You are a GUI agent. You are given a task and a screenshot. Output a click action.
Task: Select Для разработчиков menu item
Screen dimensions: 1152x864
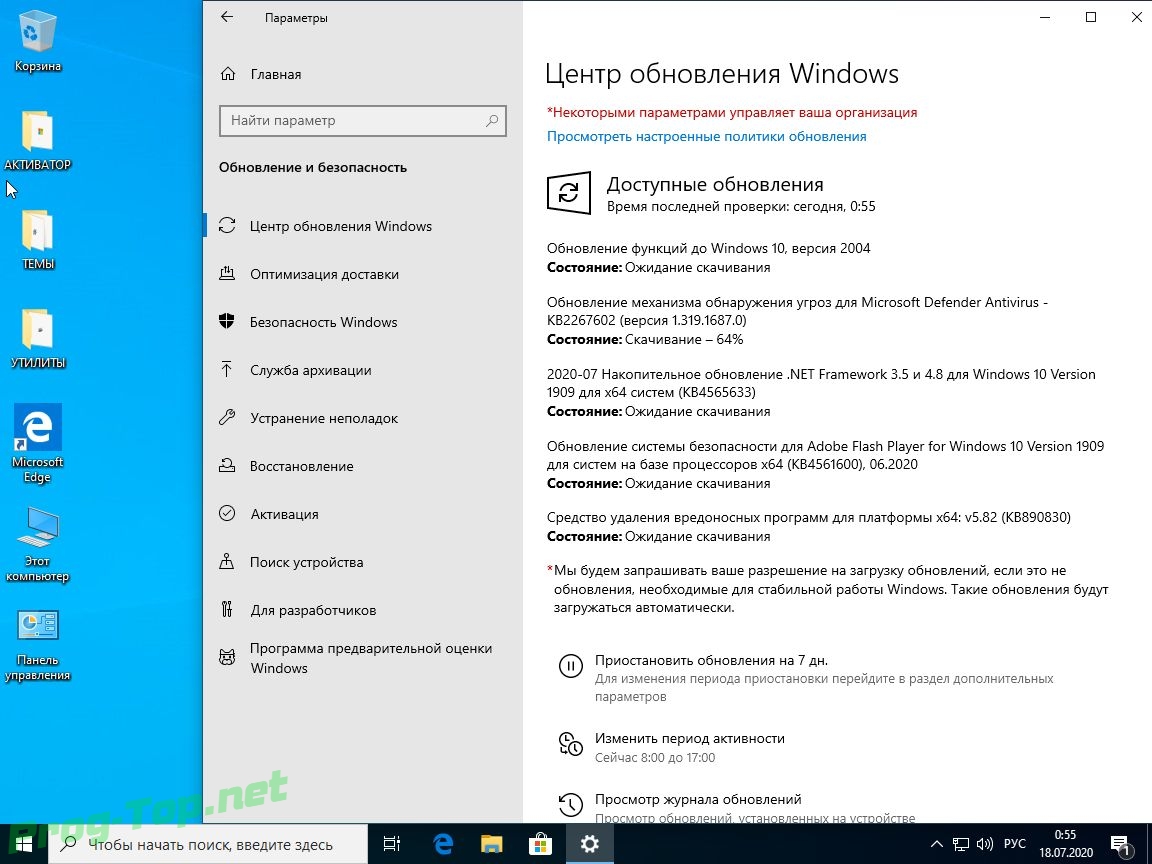(x=362, y=609)
